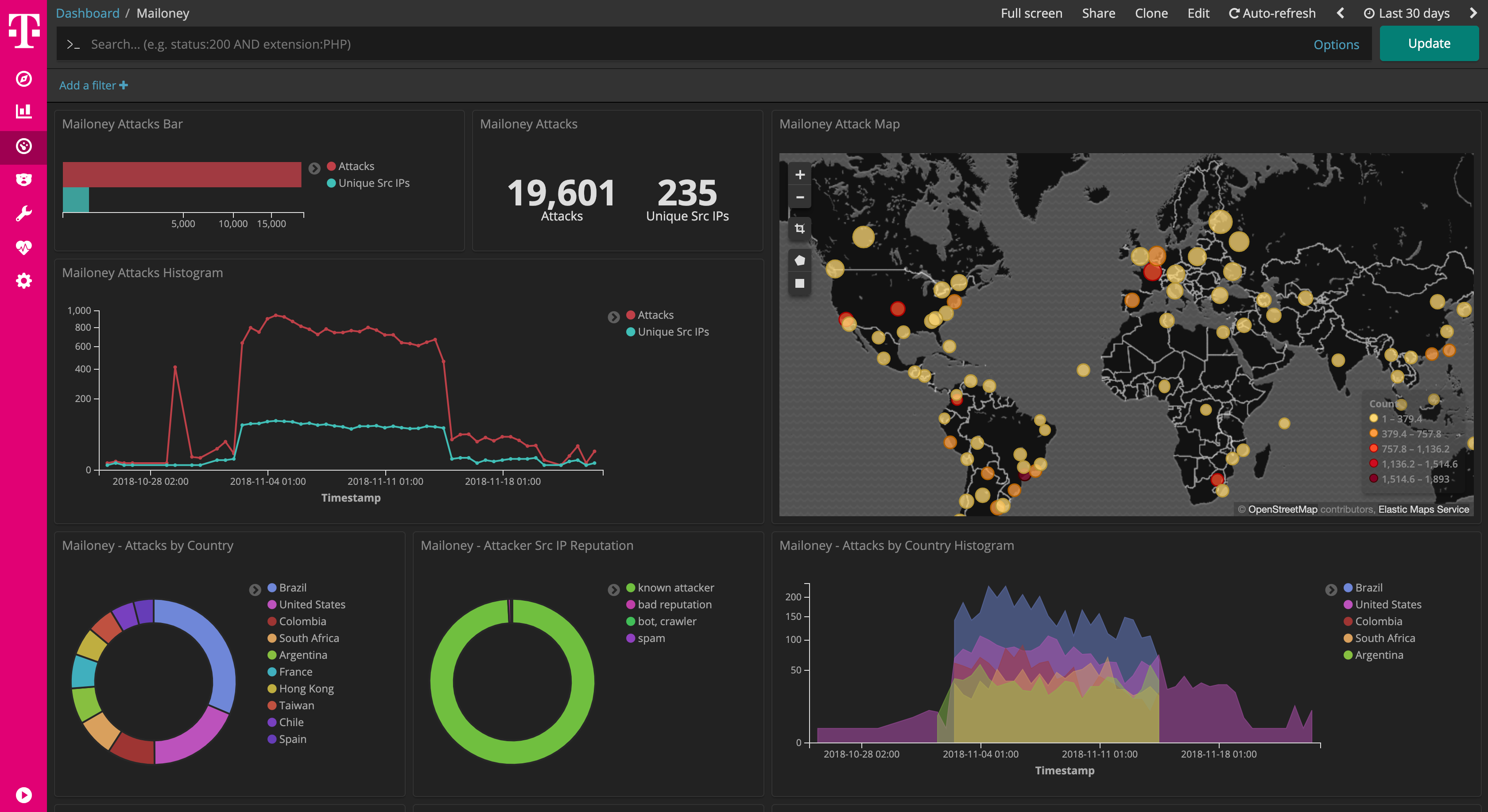The height and width of the screenshot is (812, 1488).
Task: Switch to Edit mode for the dashboard
Action: point(1198,13)
